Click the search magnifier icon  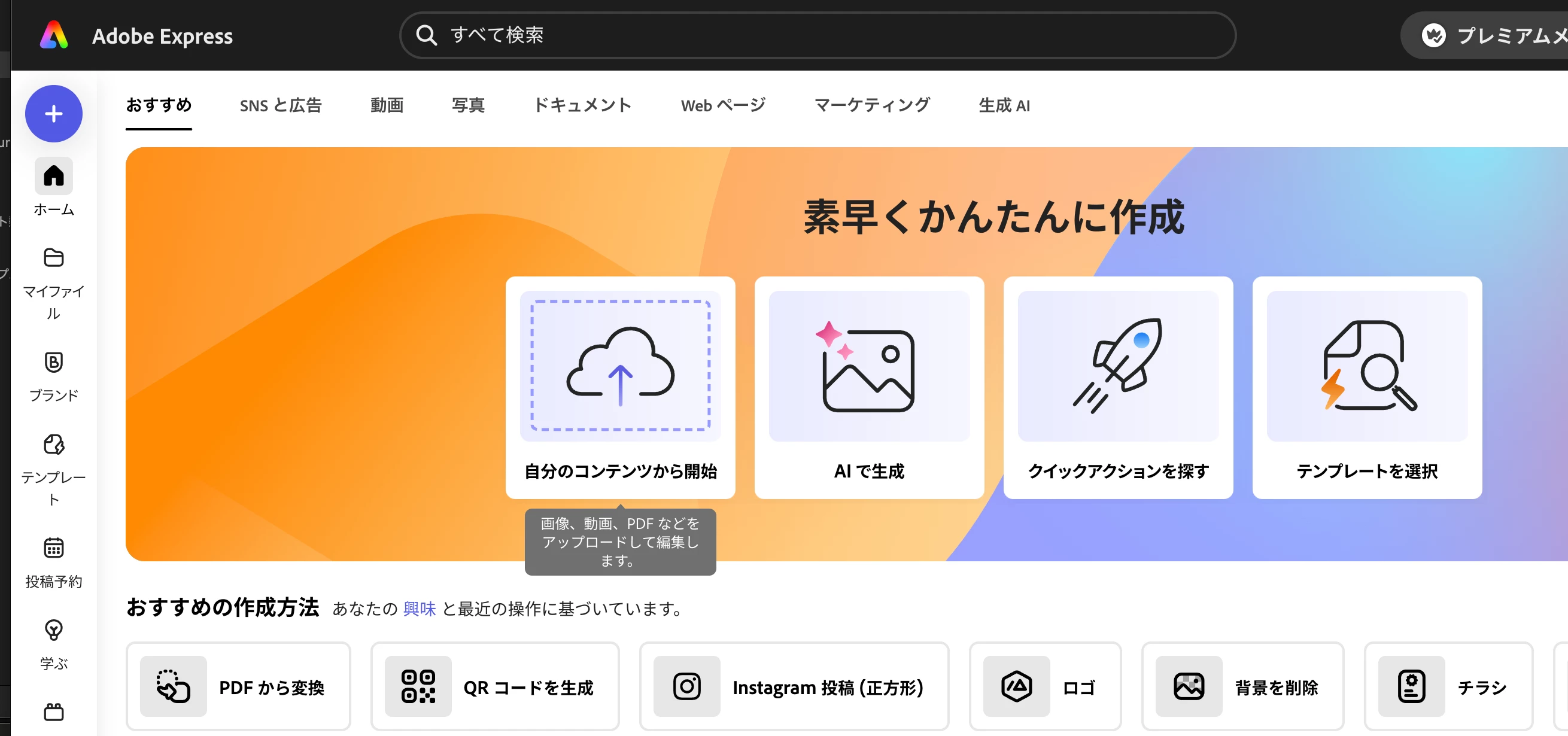pos(426,35)
